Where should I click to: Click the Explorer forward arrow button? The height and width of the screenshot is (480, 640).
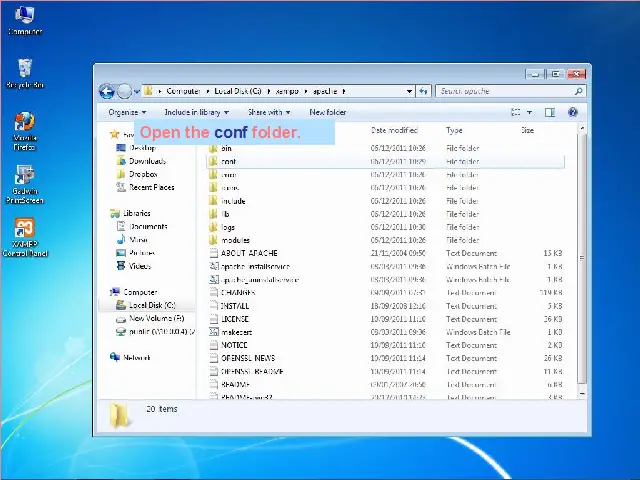(x=124, y=91)
